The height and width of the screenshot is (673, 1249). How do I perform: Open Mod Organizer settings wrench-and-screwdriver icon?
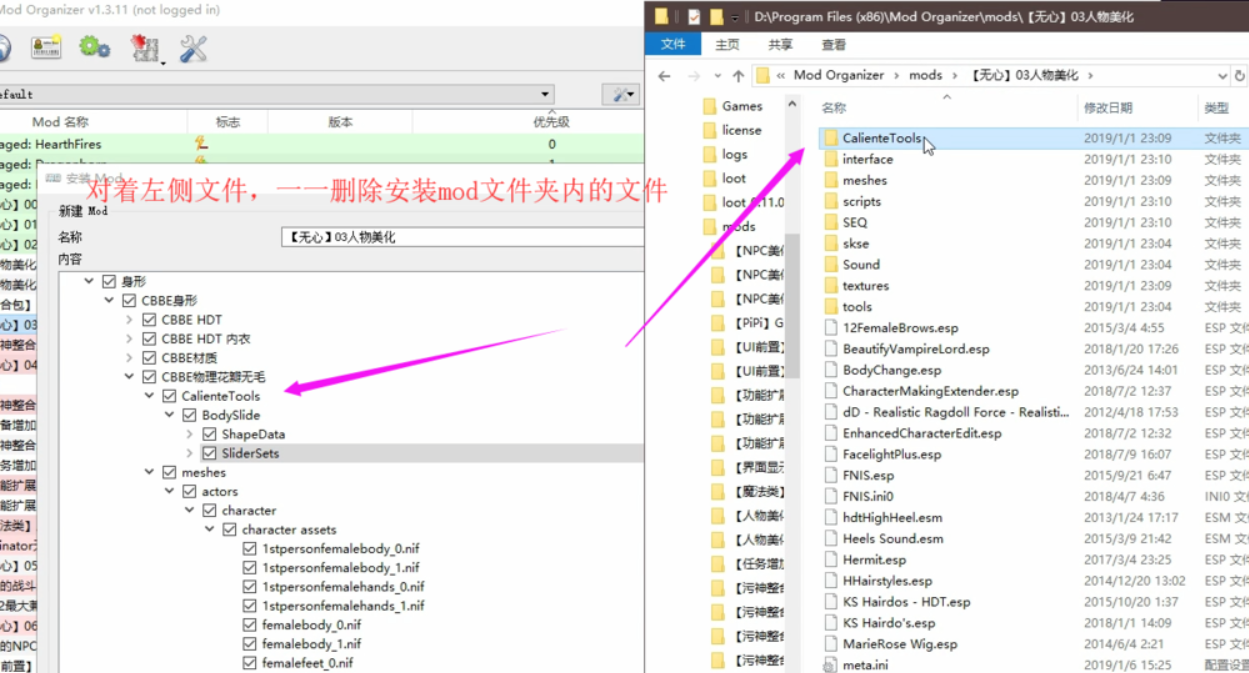pos(193,48)
